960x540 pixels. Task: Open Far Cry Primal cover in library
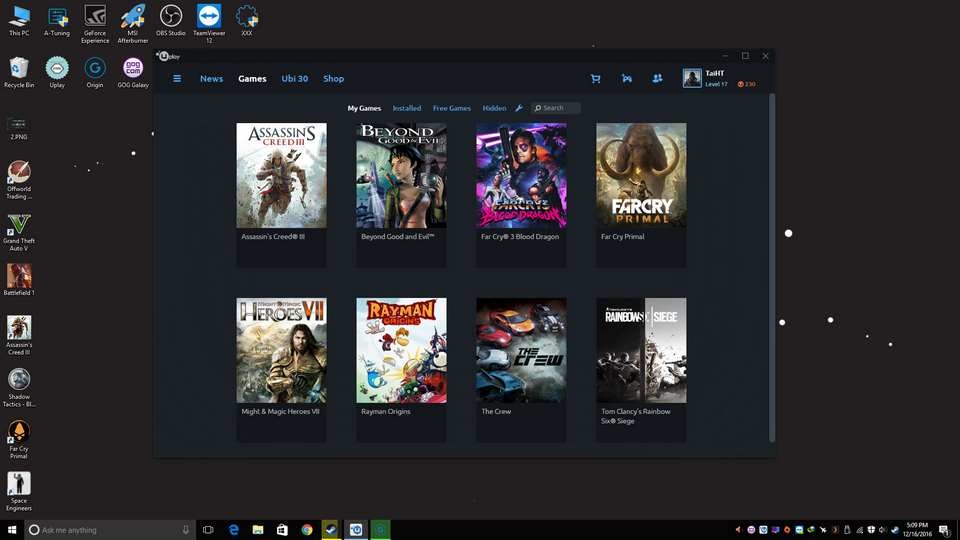tap(642, 176)
